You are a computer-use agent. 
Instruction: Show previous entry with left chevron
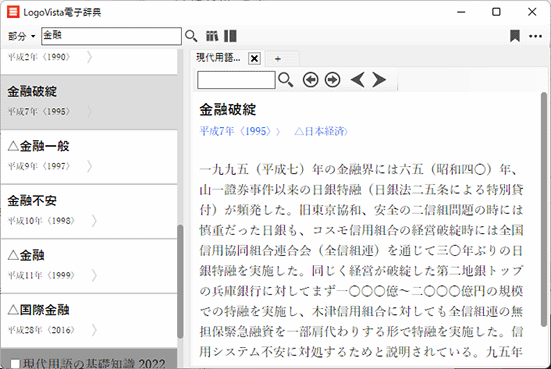coord(358,80)
